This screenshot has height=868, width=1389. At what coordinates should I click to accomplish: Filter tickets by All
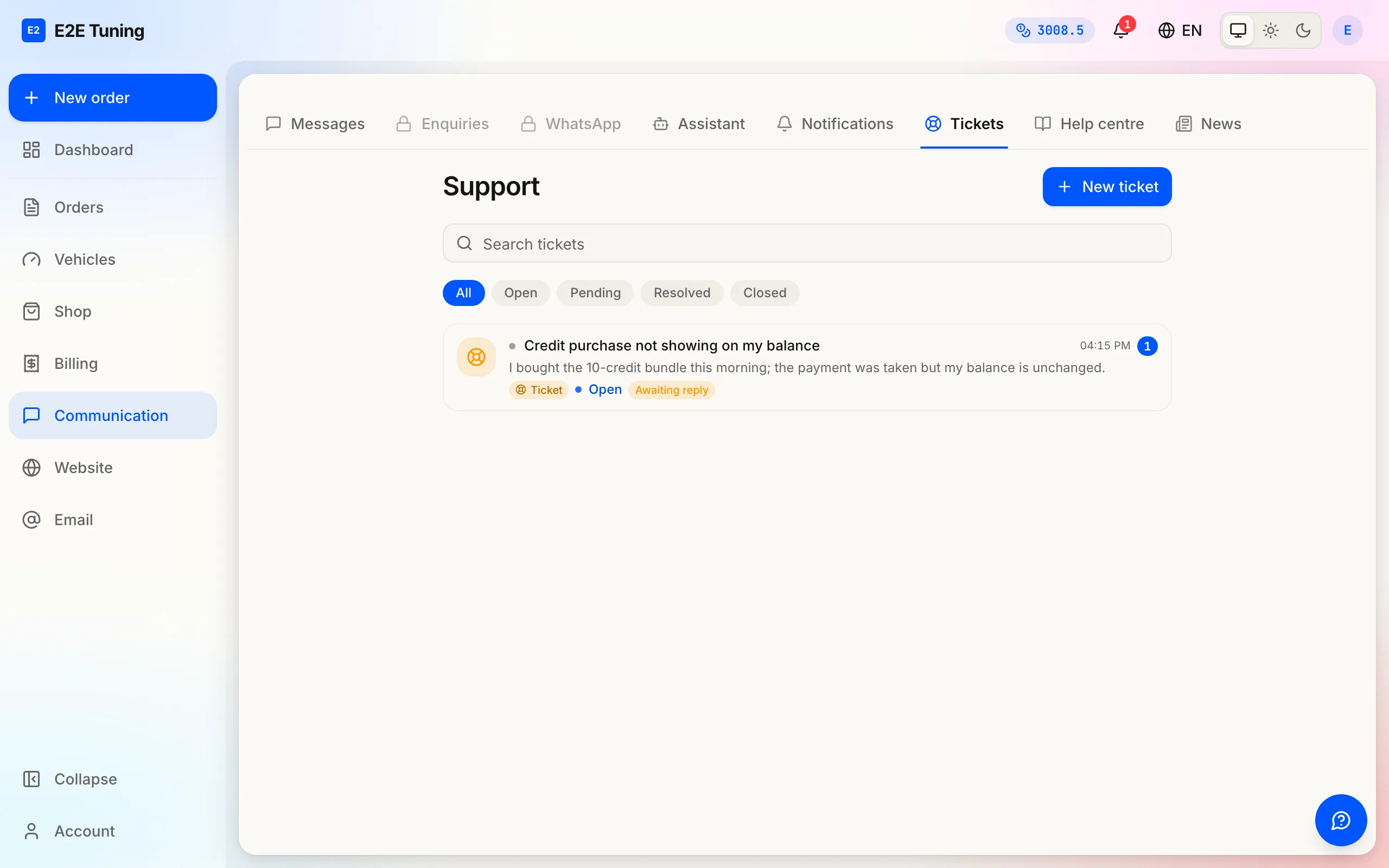point(463,293)
